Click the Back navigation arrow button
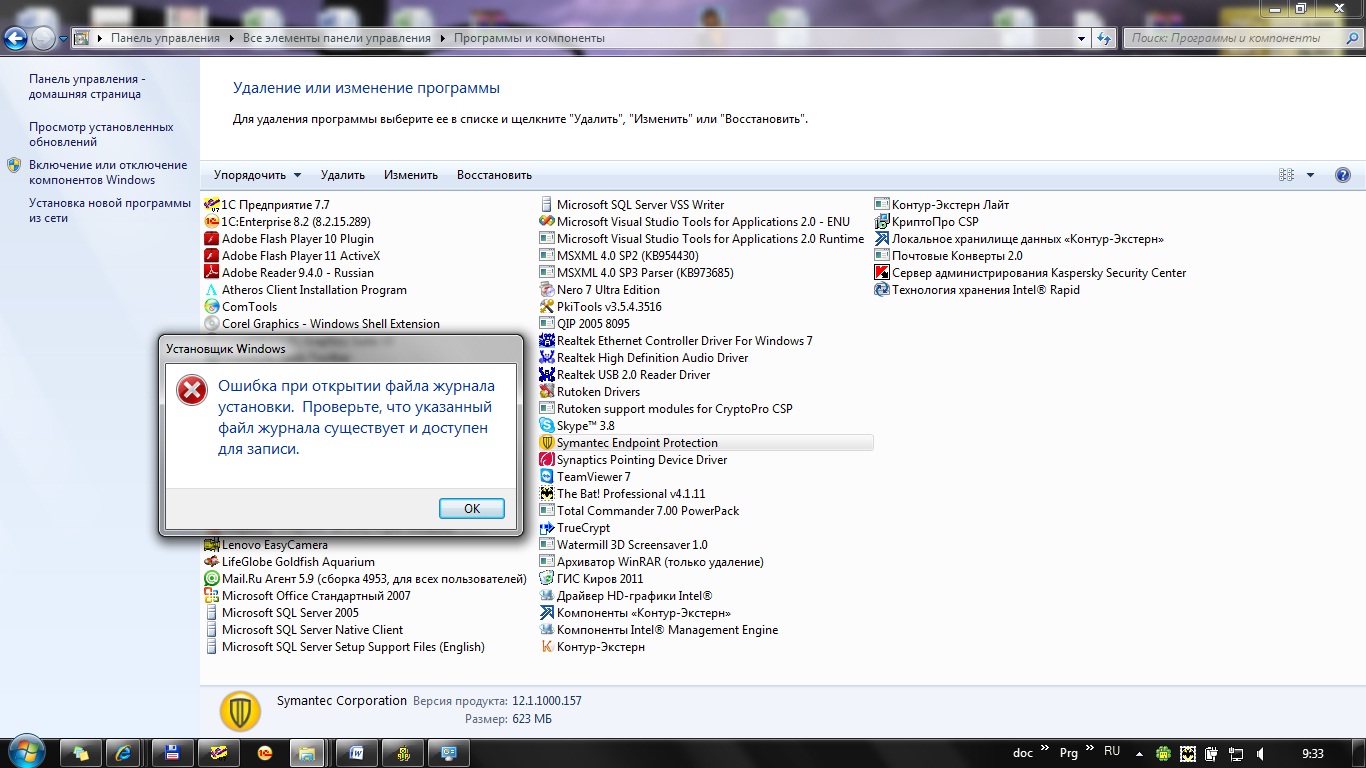Image resolution: width=1366 pixels, height=768 pixels. 15,39
